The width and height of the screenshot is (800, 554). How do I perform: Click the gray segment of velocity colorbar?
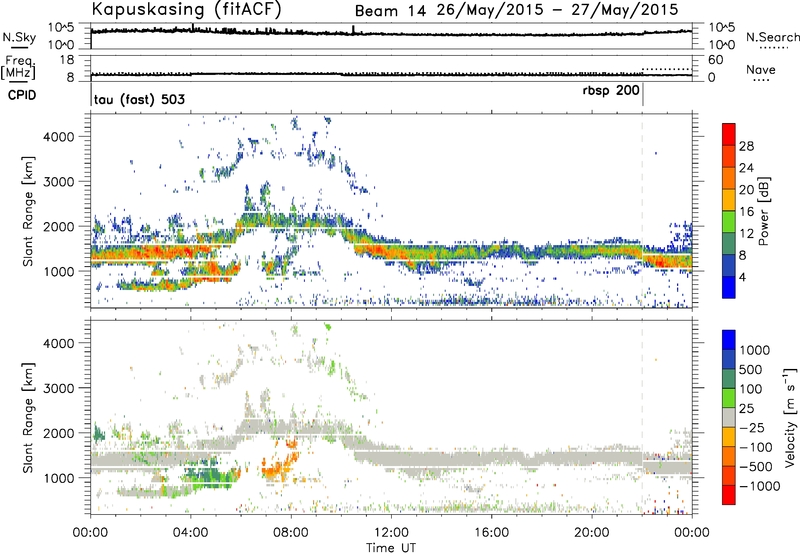point(729,417)
